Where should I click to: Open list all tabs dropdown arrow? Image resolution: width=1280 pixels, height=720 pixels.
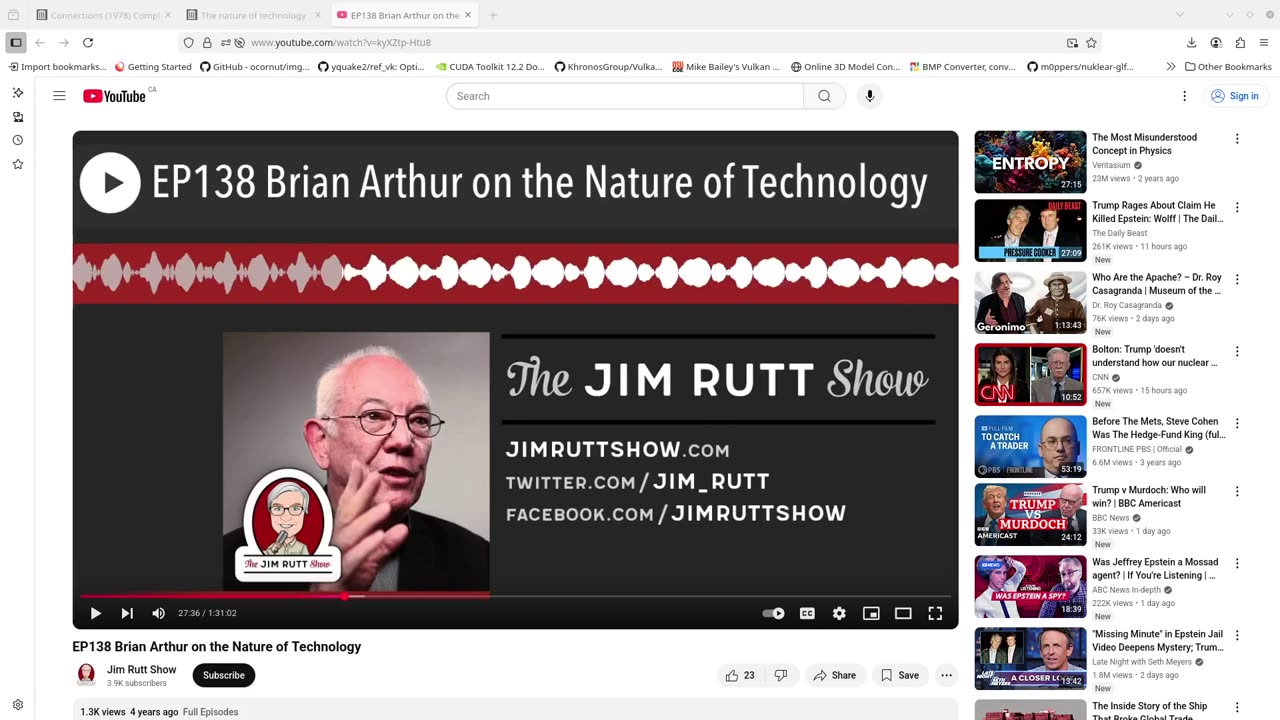pos(1180,15)
